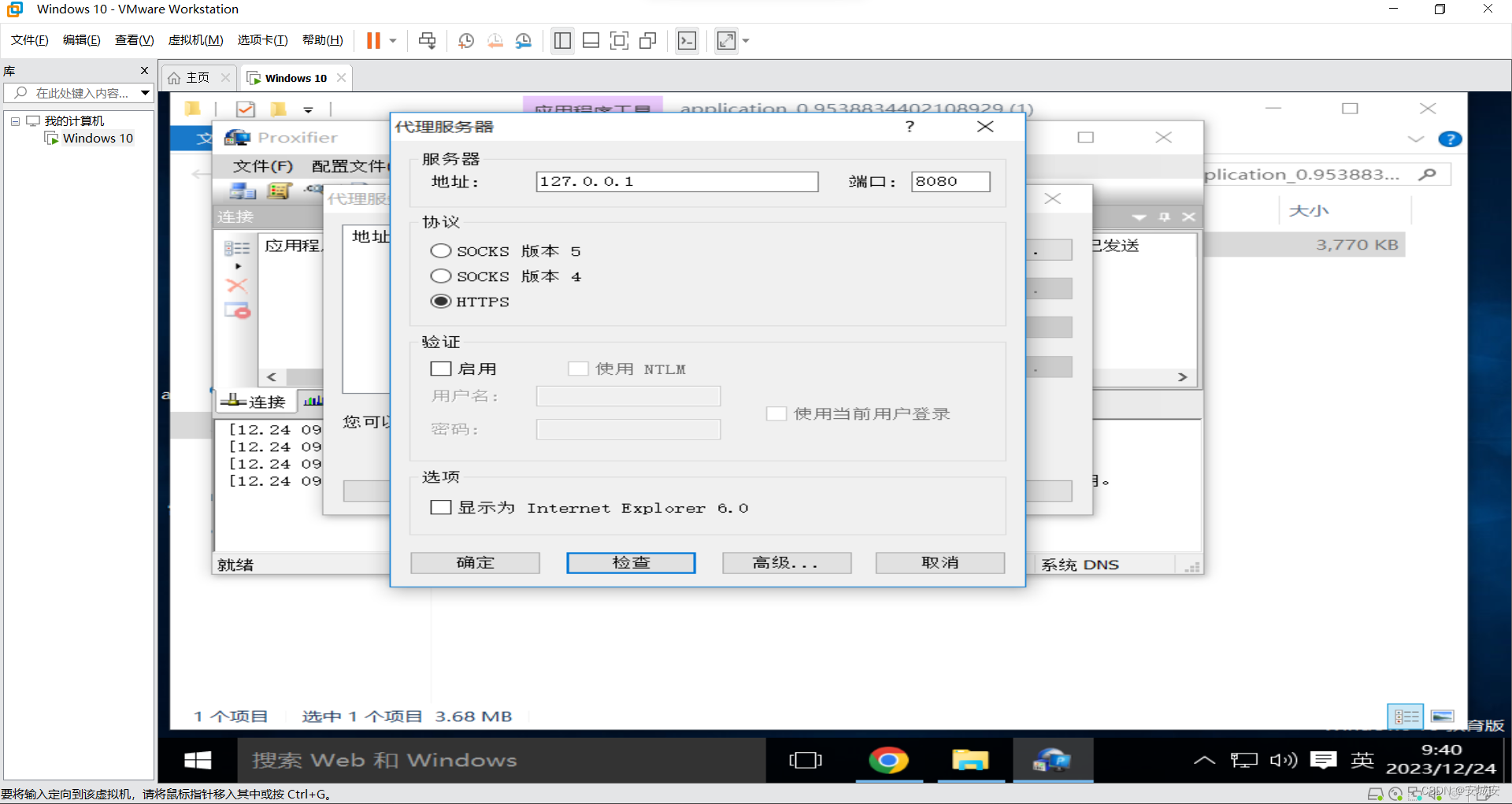Open the console view icon
This screenshot has height=804, width=1512.
coord(687,40)
